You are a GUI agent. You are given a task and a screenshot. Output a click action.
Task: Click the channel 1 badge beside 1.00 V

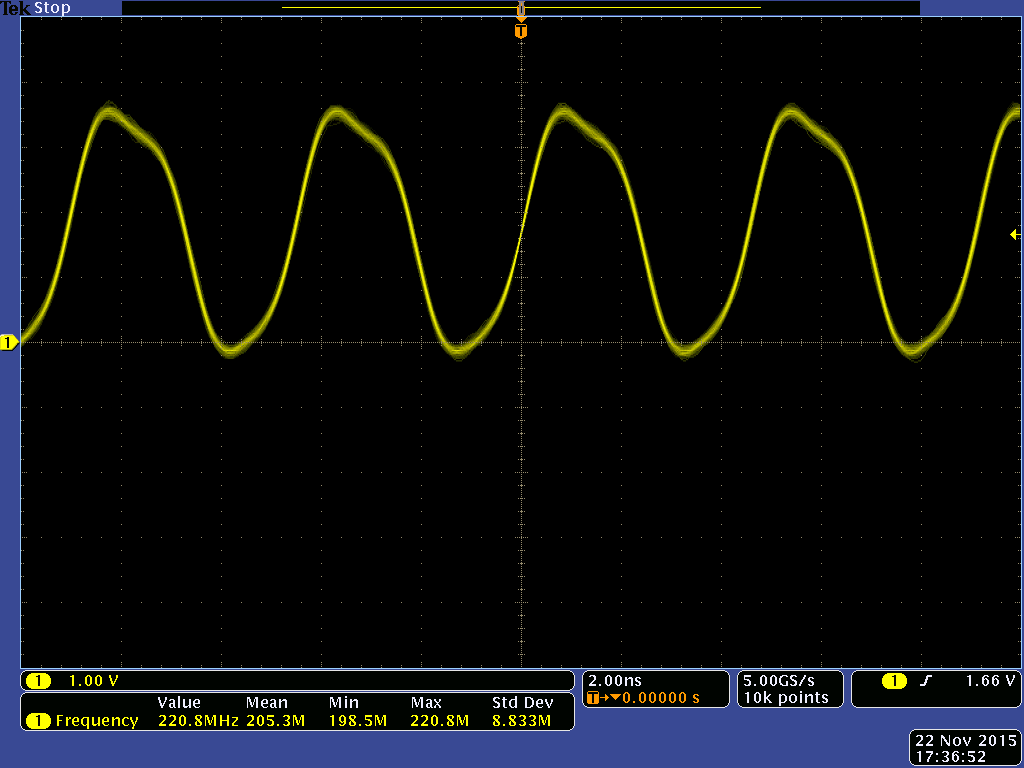(x=38, y=681)
